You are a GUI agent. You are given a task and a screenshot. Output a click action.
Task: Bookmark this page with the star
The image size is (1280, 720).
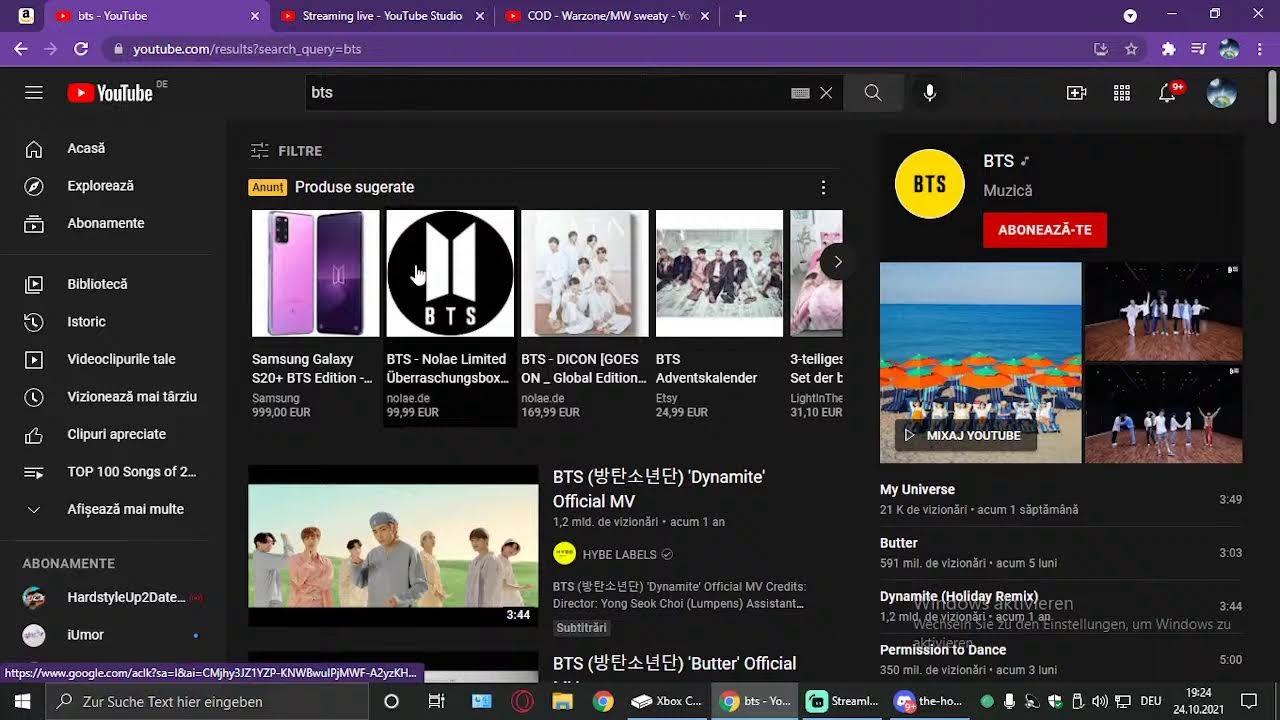tap(1131, 48)
